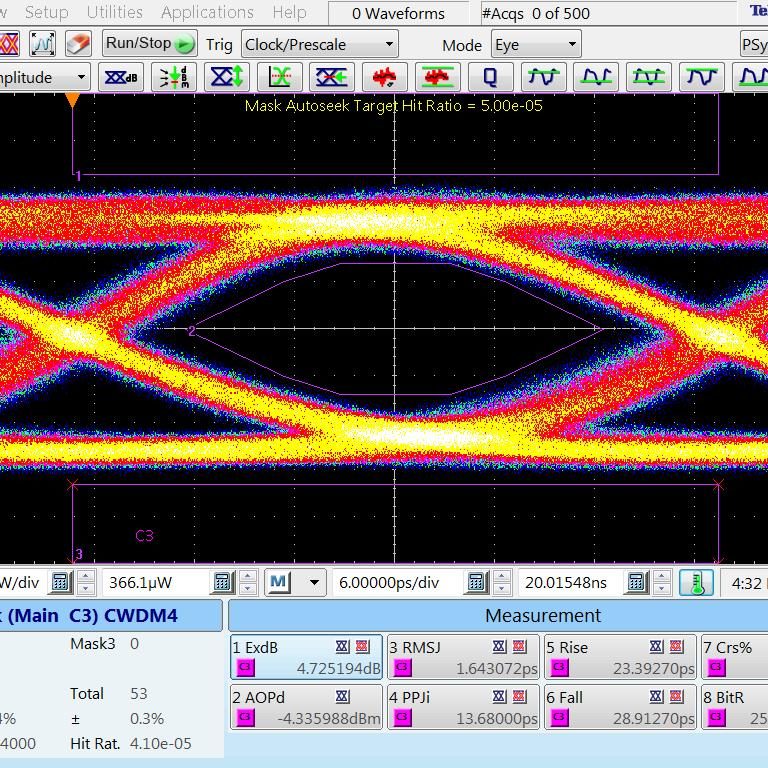Pick the eye crossing level measurement icon
Image resolution: width=768 pixels, height=768 pixels.
[280, 77]
